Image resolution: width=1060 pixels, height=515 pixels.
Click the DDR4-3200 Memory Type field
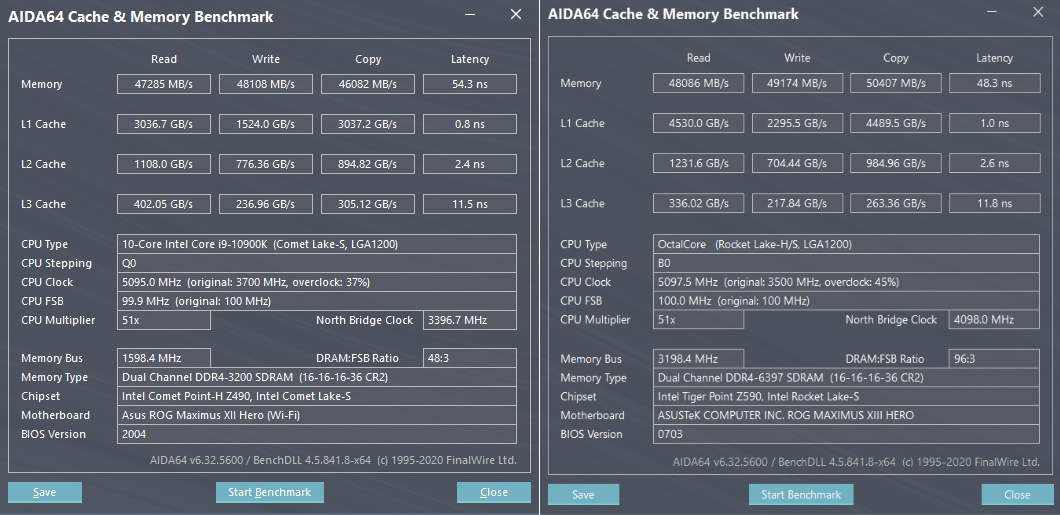click(x=316, y=377)
